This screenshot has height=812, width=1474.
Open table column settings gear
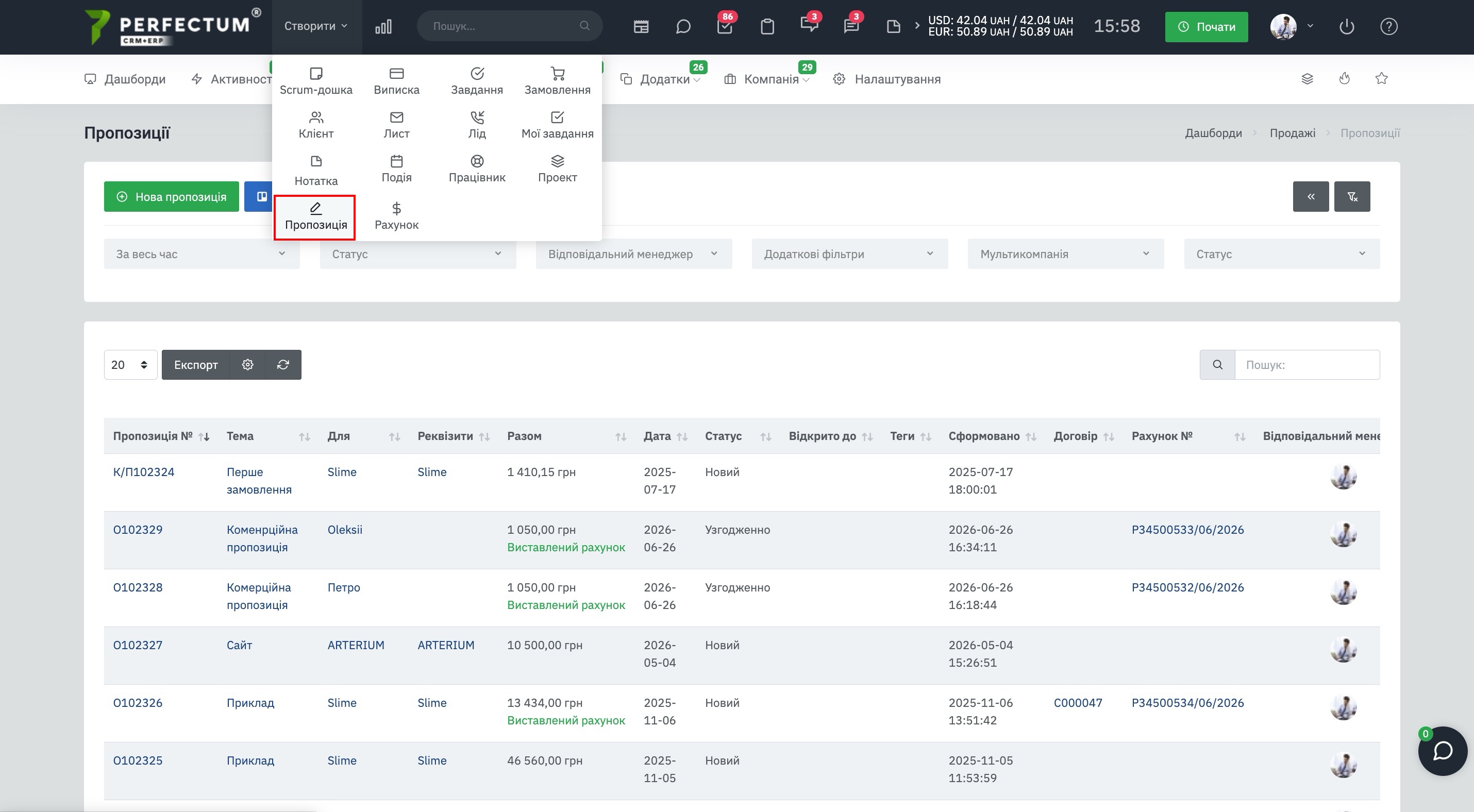pos(247,365)
